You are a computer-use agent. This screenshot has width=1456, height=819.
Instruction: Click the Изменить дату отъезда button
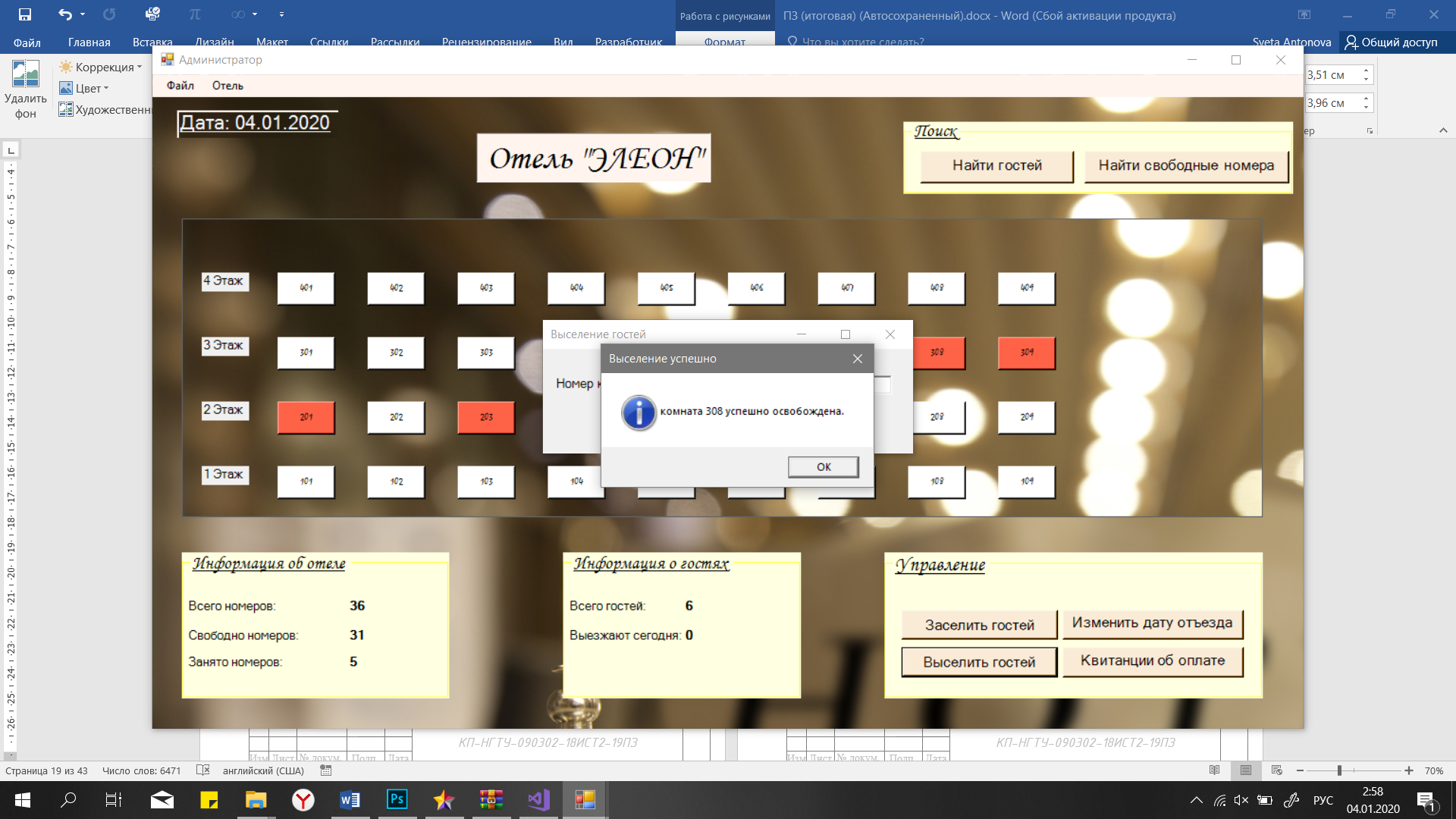click(1152, 623)
